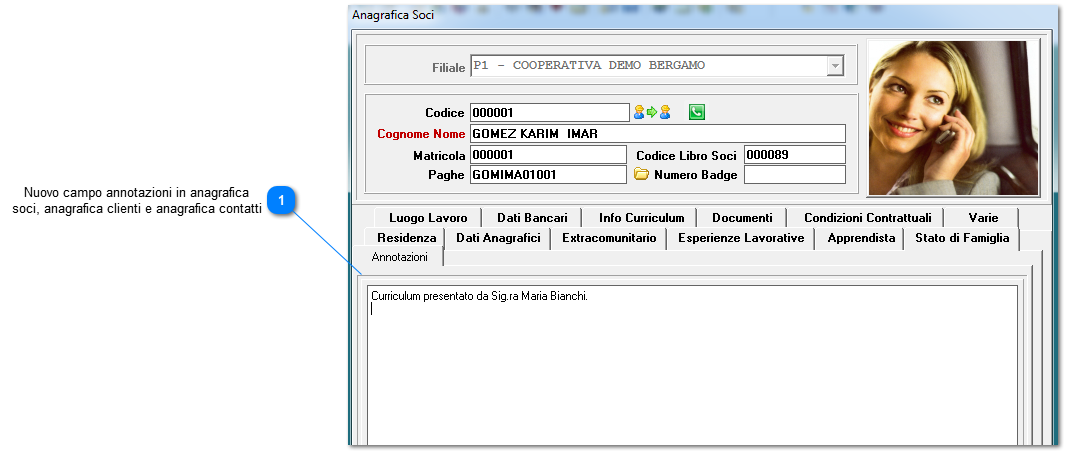The height and width of the screenshot is (454, 1067).
Task: Select the Info Curriculum tab
Action: (x=641, y=218)
